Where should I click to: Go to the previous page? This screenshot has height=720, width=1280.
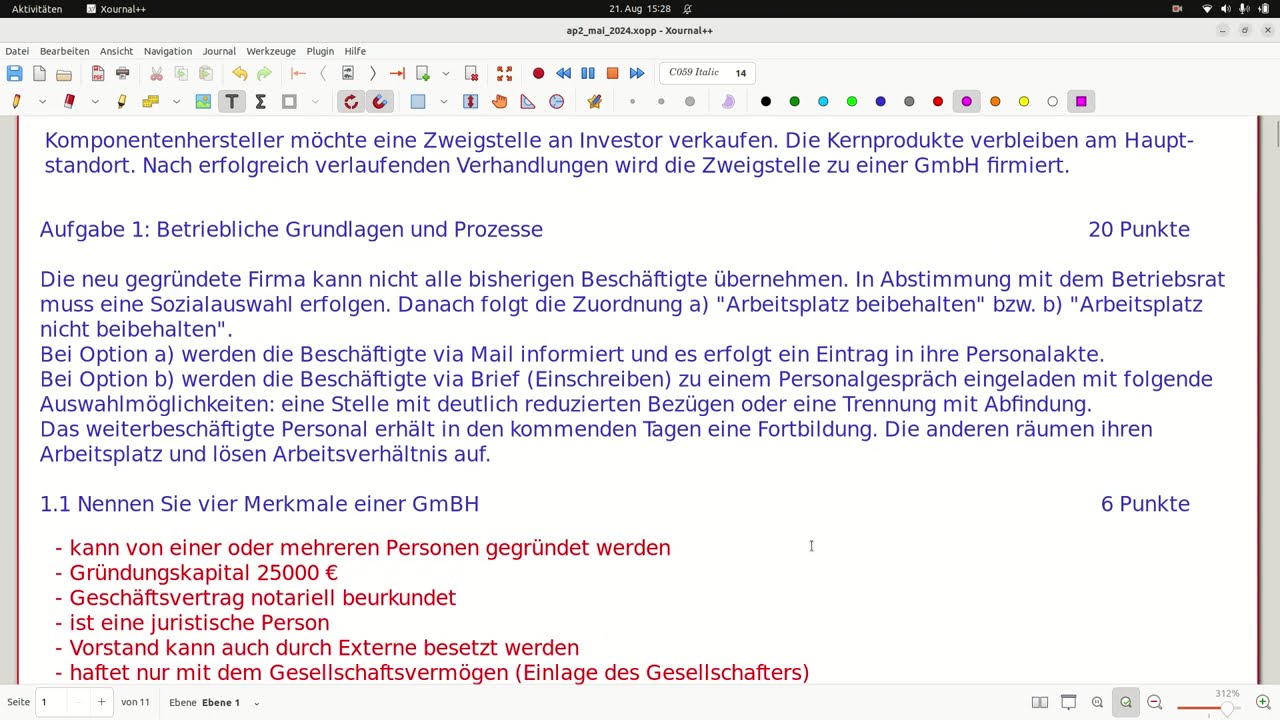click(323, 73)
